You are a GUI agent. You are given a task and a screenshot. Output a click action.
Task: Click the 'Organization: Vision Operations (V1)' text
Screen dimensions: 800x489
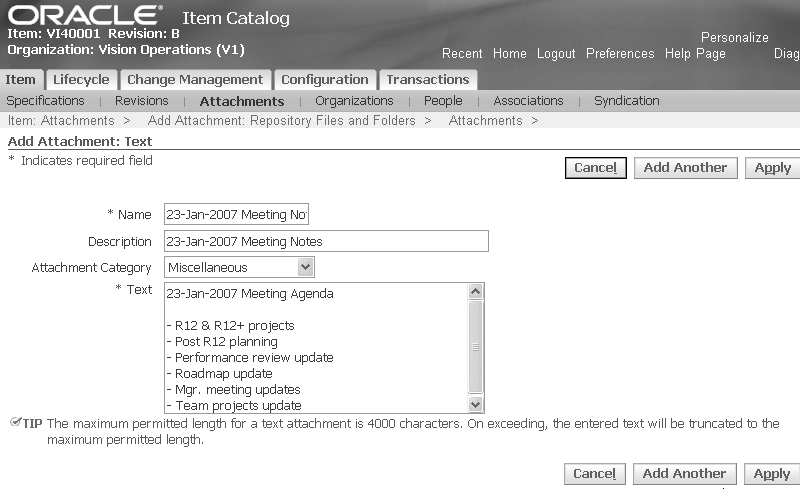point(126,50)
